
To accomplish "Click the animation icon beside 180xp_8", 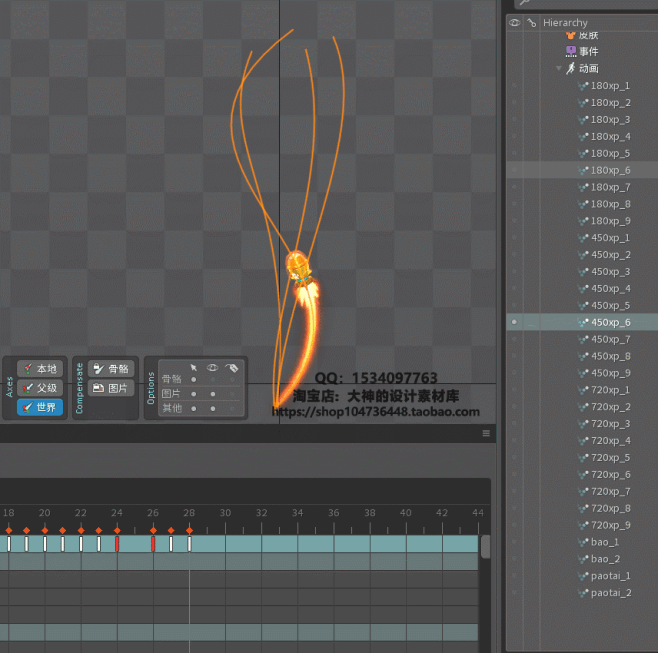I will point(583,204).
